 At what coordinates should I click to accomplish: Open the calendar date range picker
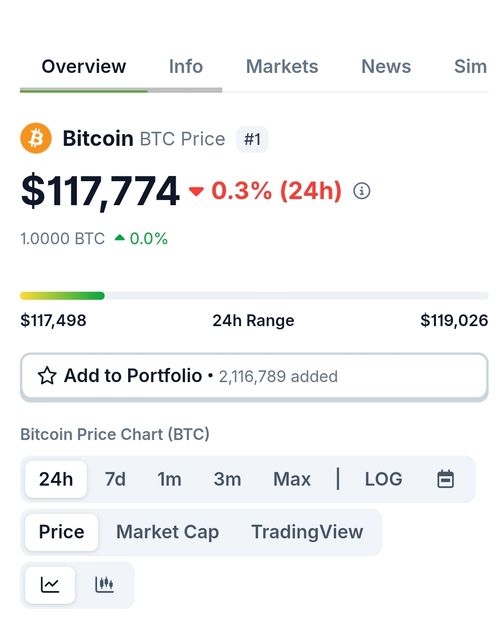(445, 479)
